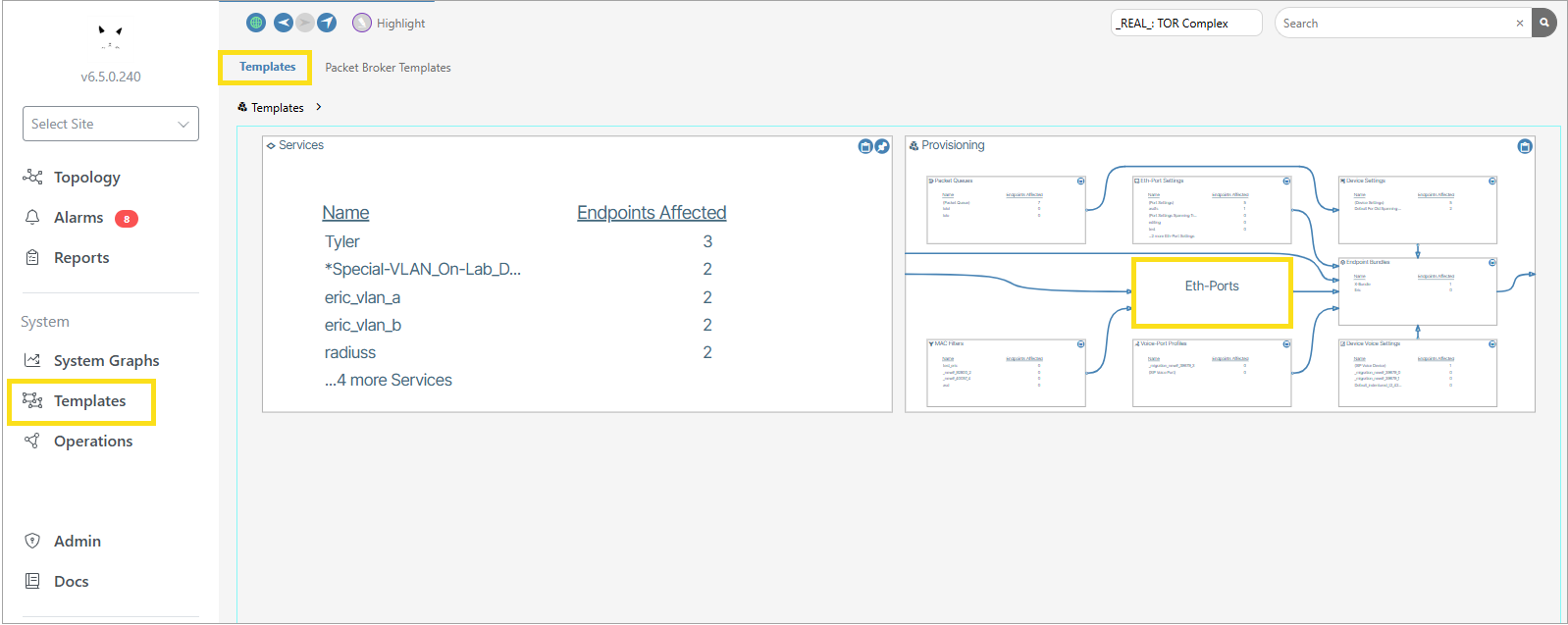Expand the '...4 more Services' entry
This screenshot has height=625, width=1568.
[389, 380]
